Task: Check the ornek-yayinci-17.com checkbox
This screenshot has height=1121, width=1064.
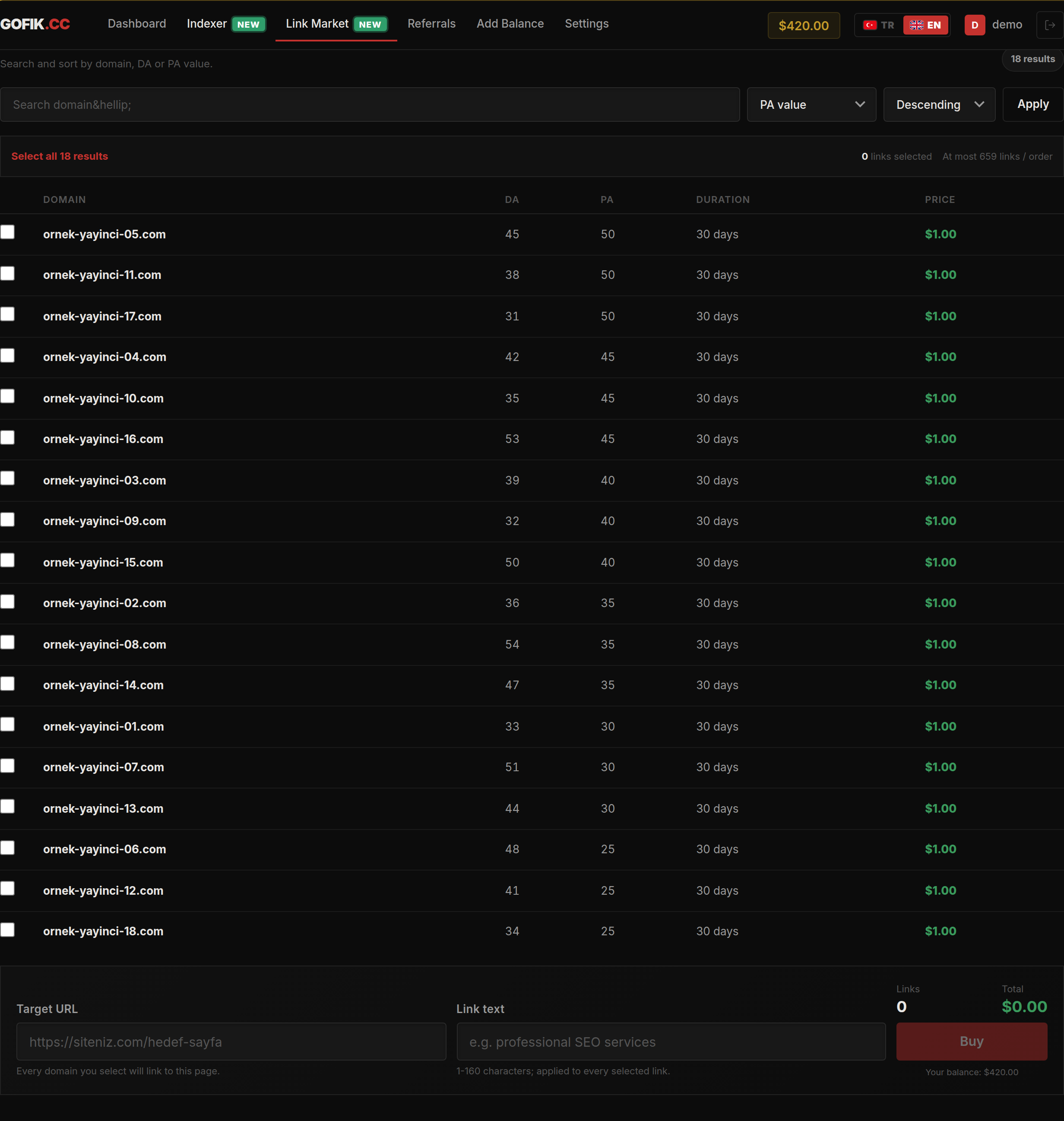Action: point(7,314)
